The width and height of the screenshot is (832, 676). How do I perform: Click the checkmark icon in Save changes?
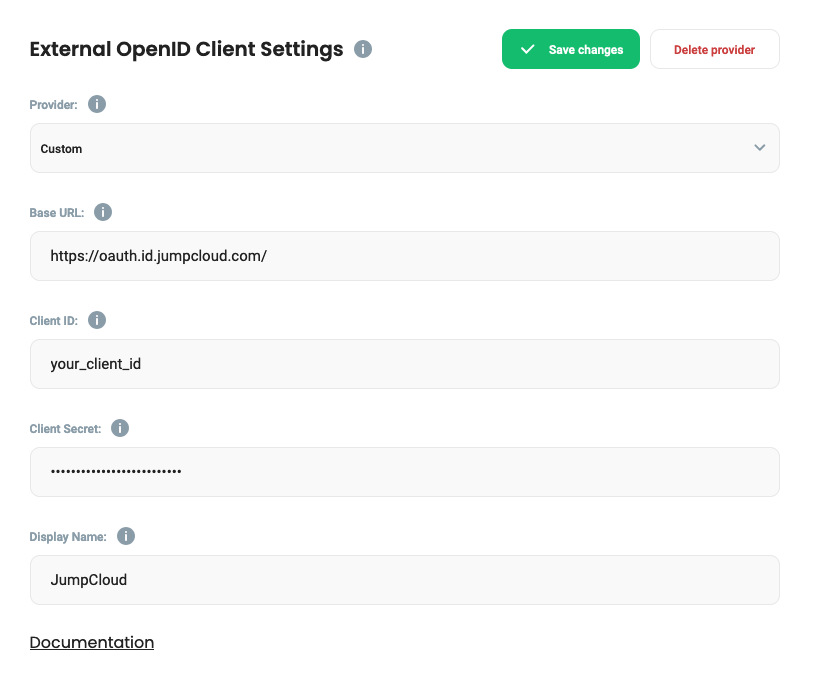pyautogui.click(x=528, y=49)
